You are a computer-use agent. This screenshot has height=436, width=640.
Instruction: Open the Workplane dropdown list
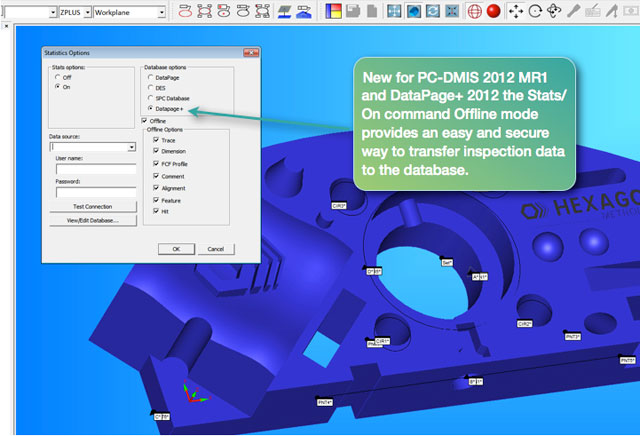[x=163, y=13]
